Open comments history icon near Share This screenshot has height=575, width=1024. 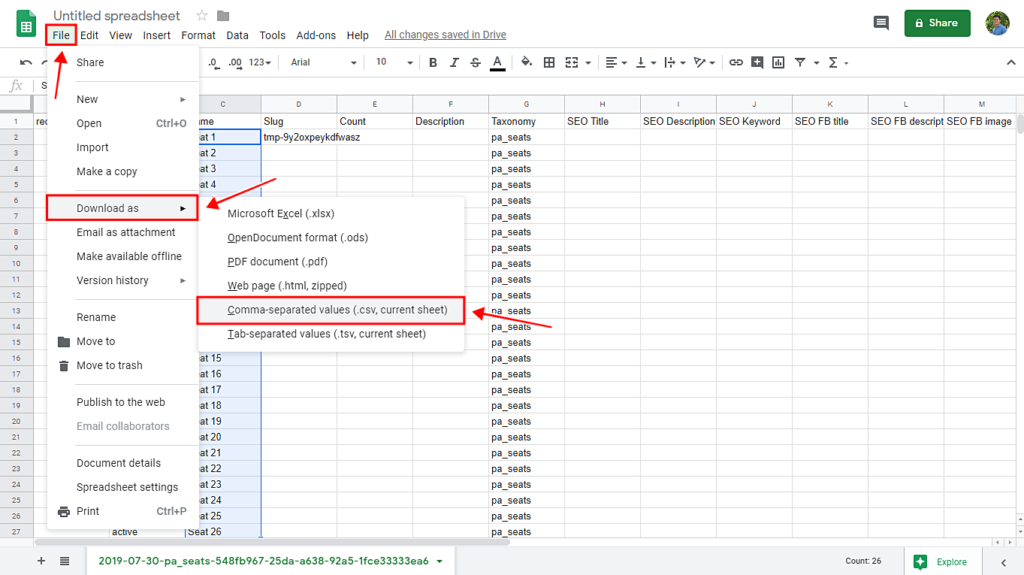point(881,23)
